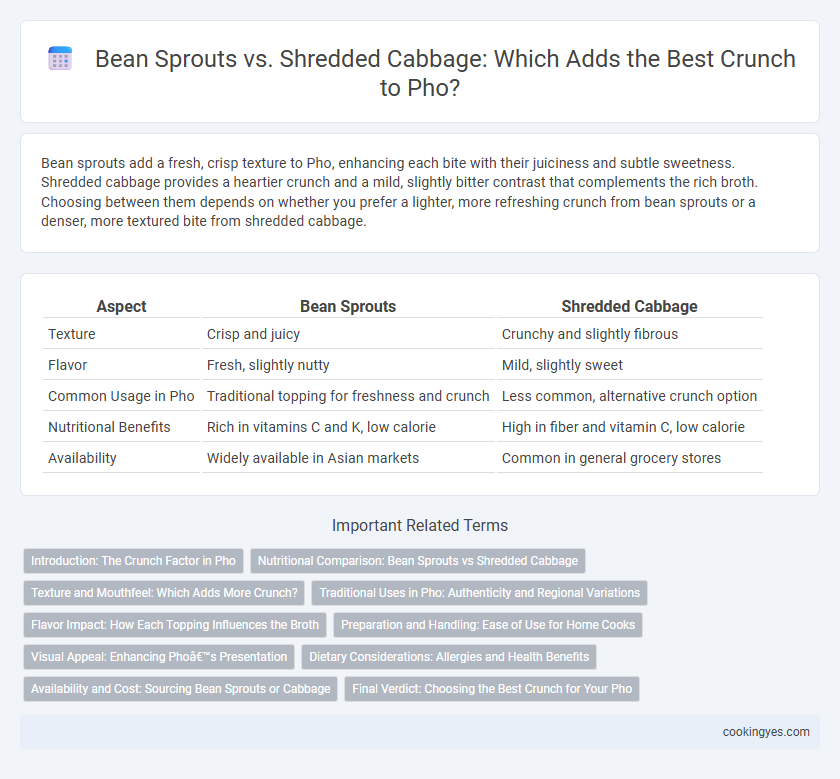This screenshot has height=779, width=840.
Task: Select 'Visual Appeal' presentation tag
Action: pos(159,657)
